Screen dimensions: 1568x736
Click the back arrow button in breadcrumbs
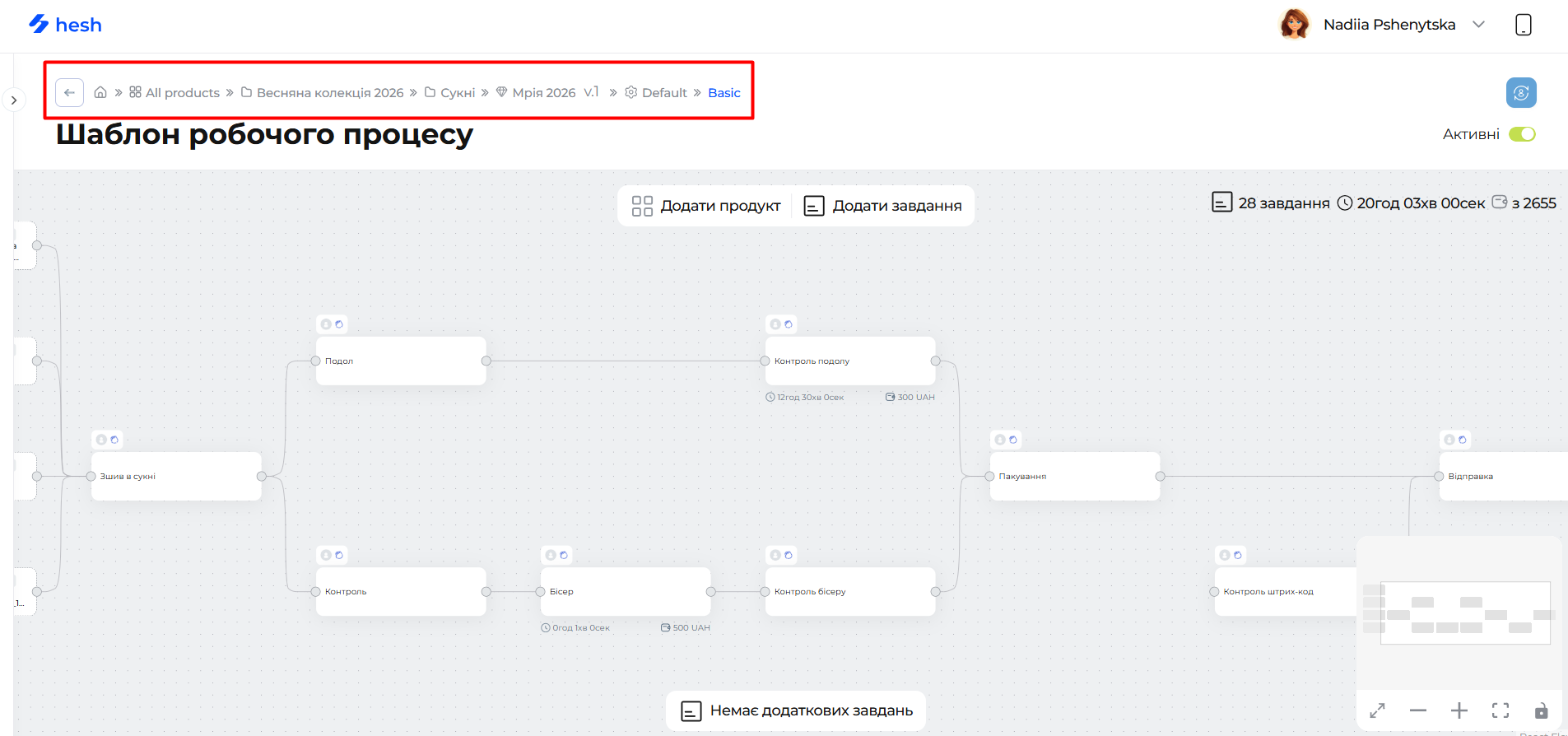click(70, 92)
